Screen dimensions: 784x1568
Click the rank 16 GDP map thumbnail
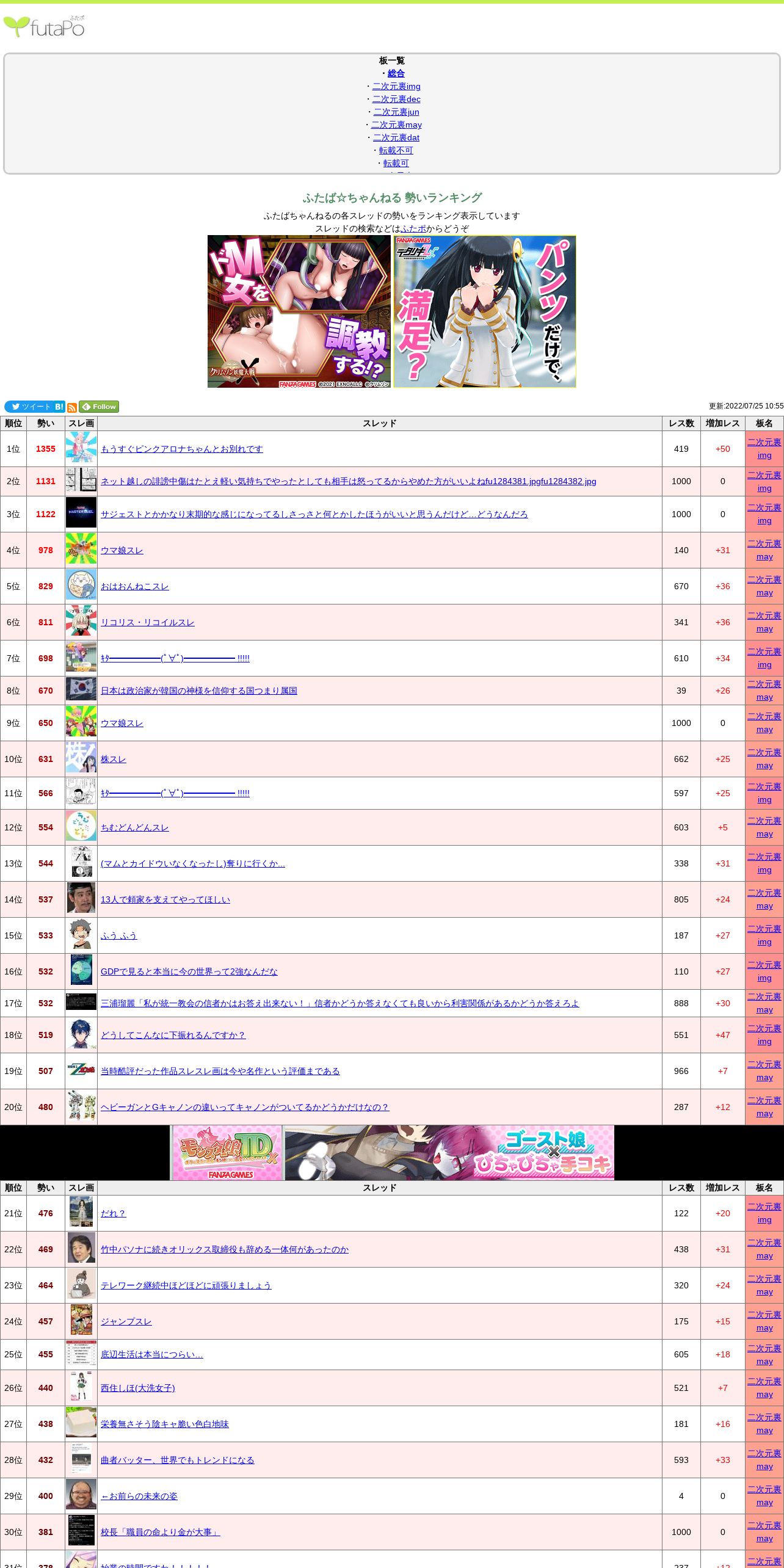click(x=81, y=970)
